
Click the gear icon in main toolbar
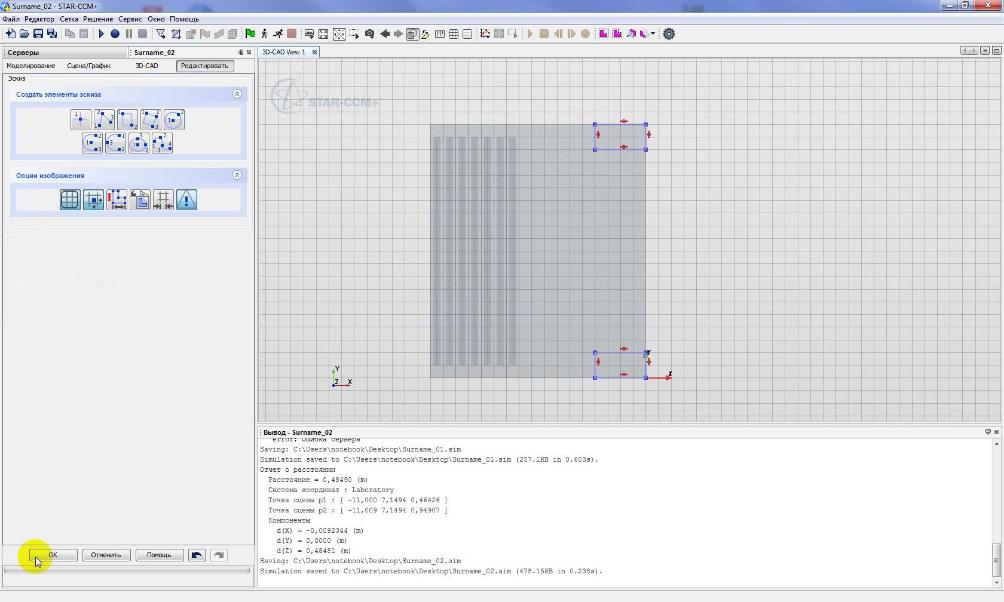pos(669,34)
